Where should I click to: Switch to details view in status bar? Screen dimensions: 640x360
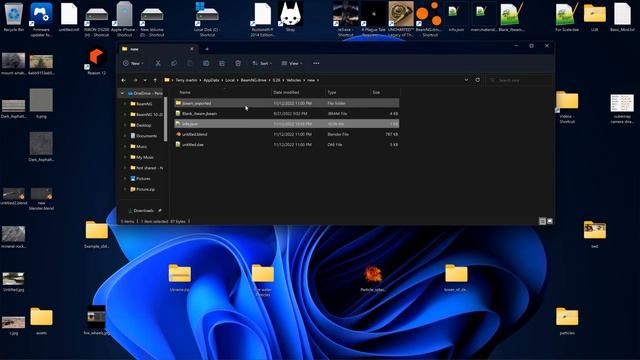coord(542,221)
